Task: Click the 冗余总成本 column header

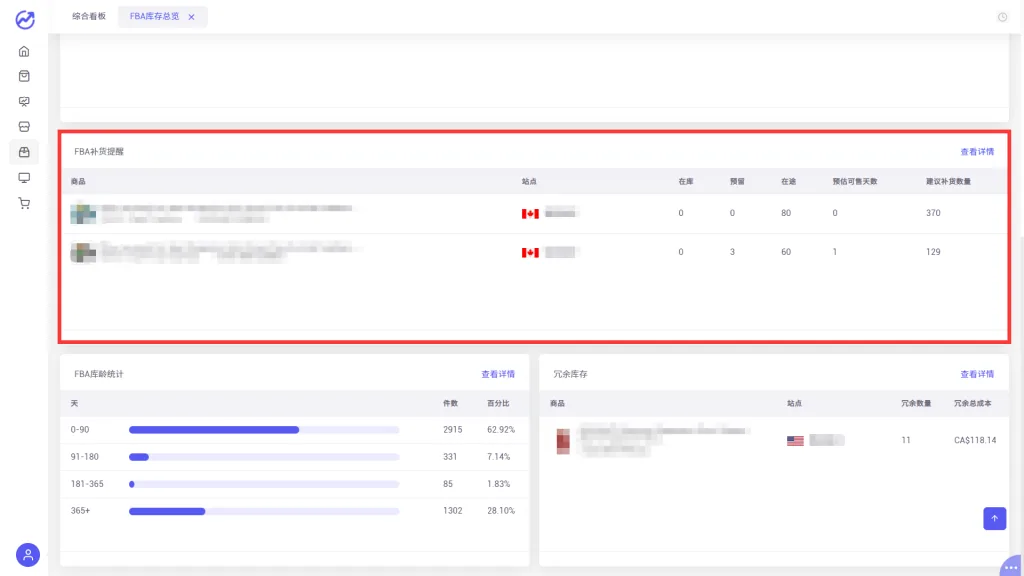Action: pyautogui.click(x=972, y=404)
